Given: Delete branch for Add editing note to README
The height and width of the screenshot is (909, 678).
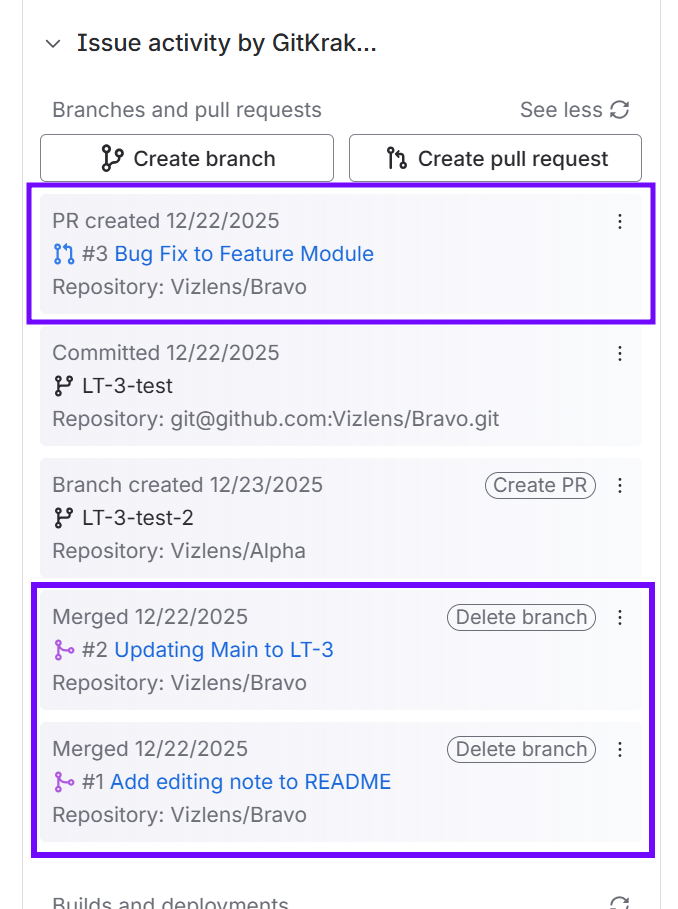Looking at the screenshot, I should pos(521,749).
